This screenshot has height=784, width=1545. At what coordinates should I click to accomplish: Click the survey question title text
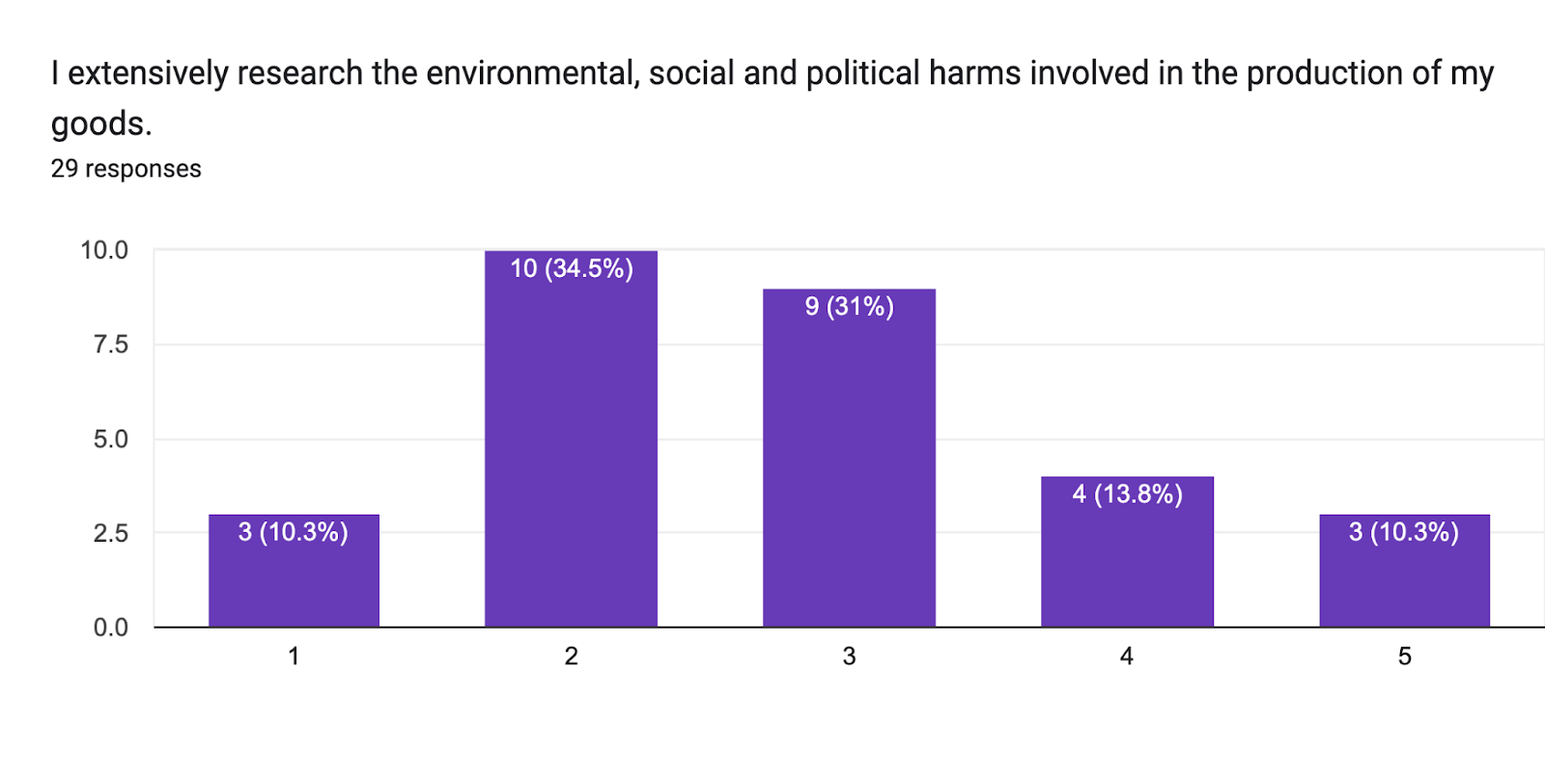[x=771, y=73]
